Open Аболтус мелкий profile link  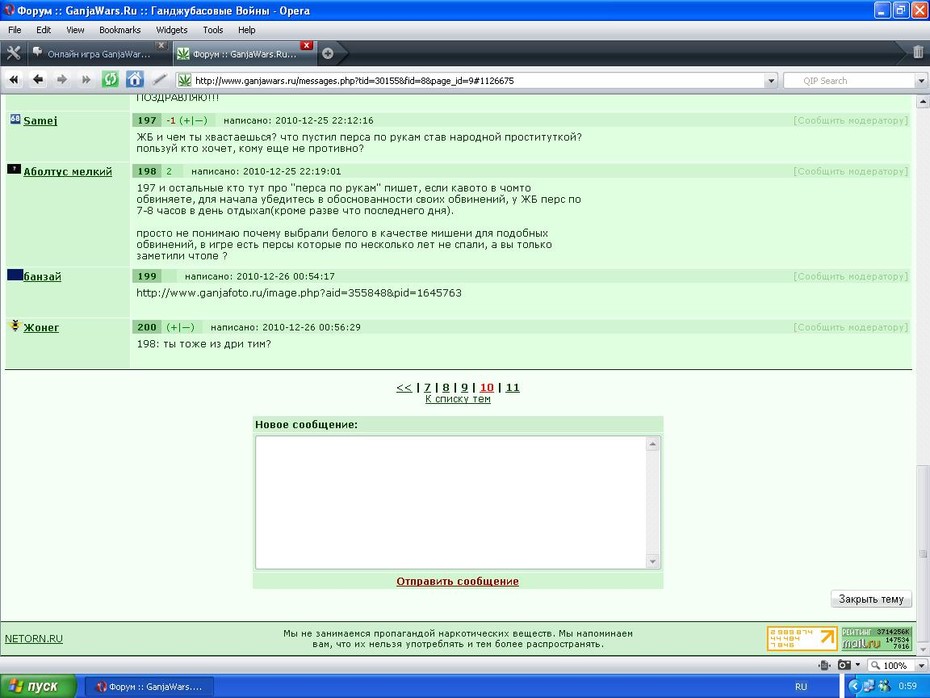coord(68,171)
